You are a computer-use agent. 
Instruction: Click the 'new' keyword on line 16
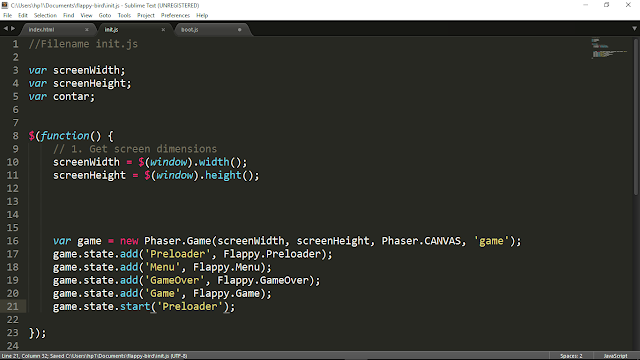(x=129, y=241)
